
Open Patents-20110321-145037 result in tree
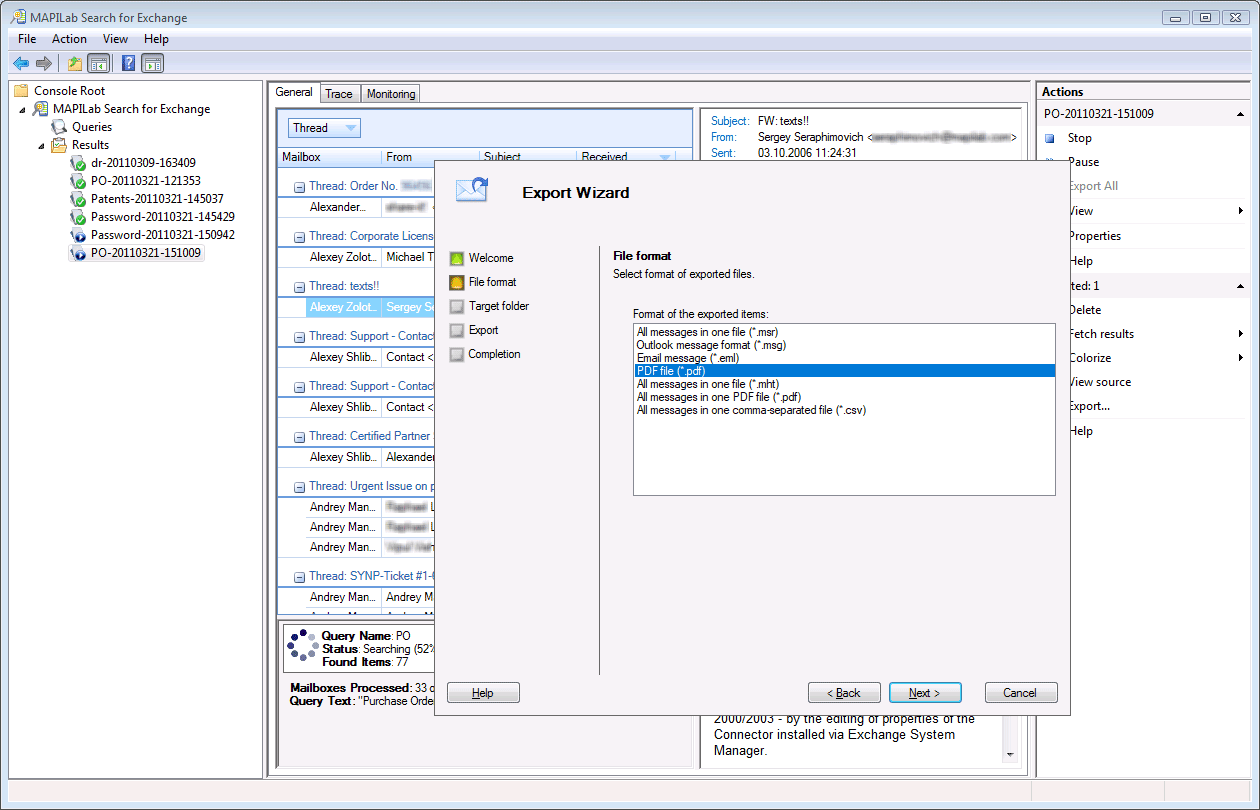tap(157, 199)
